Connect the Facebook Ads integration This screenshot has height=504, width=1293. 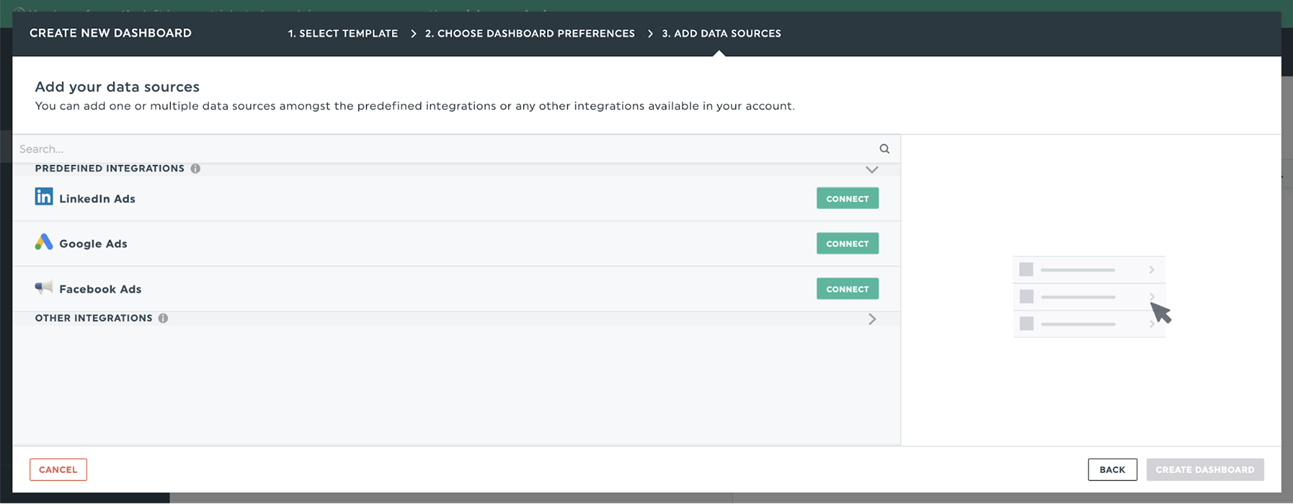pos(847,289)
